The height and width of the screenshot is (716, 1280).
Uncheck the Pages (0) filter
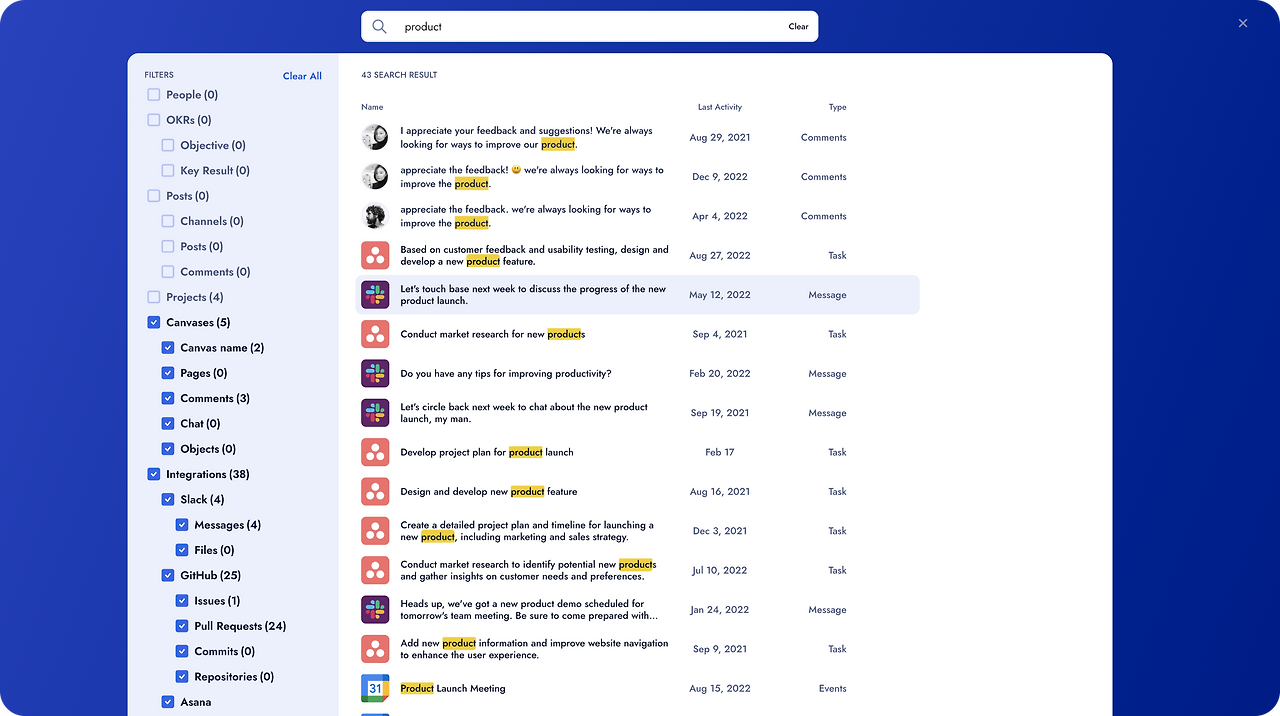coord(168,373)
